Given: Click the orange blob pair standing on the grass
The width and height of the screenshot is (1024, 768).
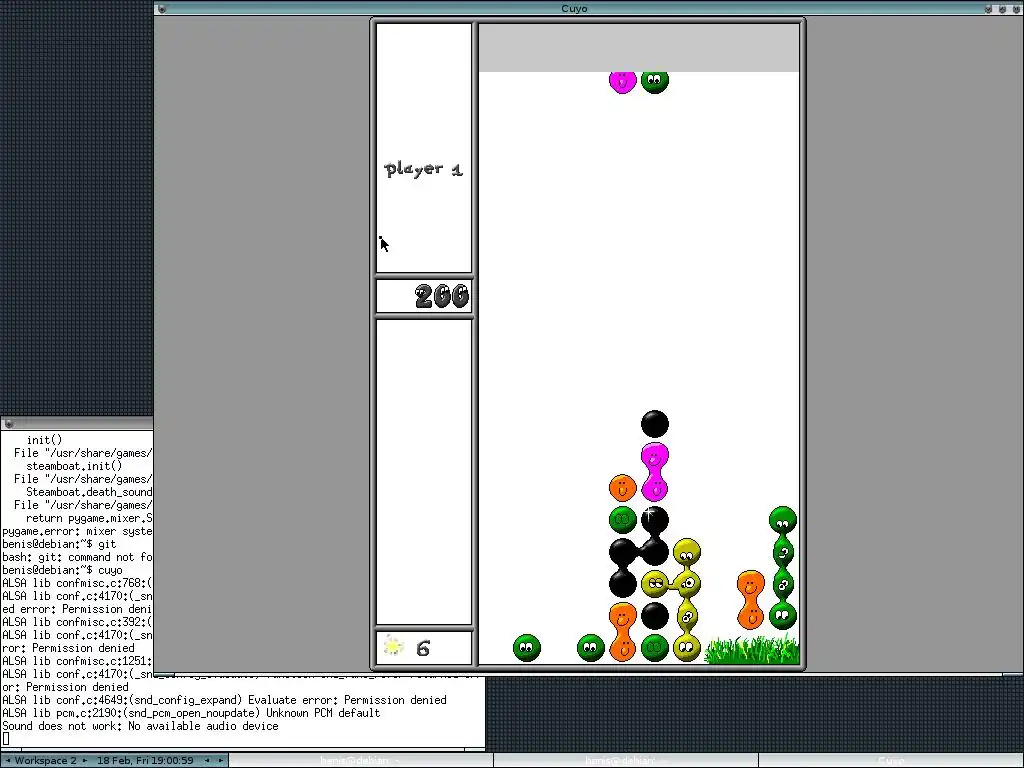Looking at the screenshot, I should pos(750,600).
